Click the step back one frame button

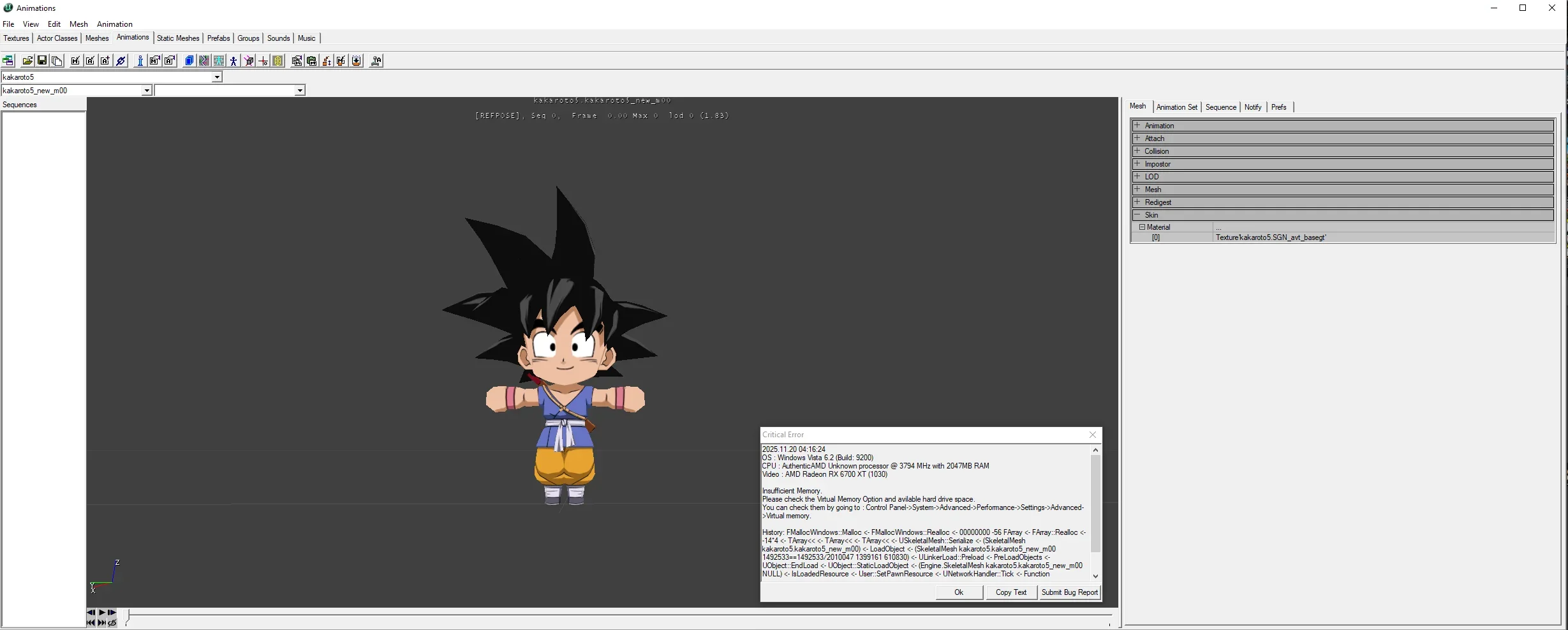tap(91, 612)
